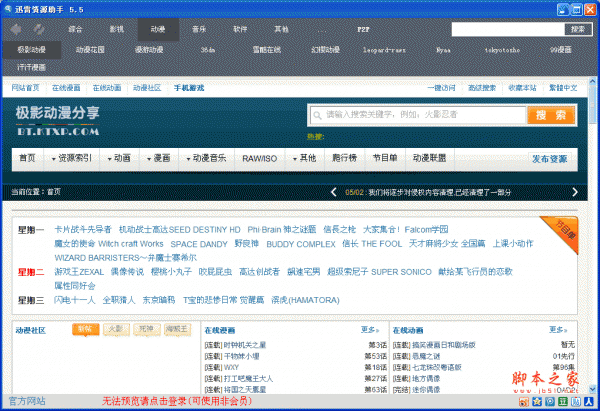
Task: Click the page scrollbar down arrow
Action: (x=592, y=390)
